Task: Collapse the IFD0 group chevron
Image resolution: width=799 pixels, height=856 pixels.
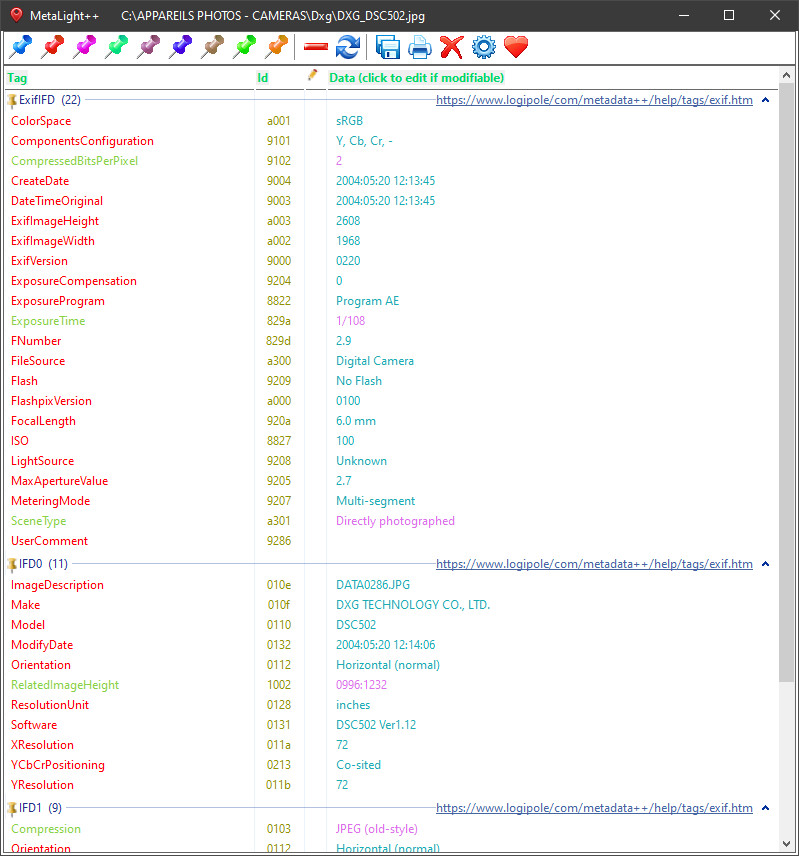Action: coord(765,564)
